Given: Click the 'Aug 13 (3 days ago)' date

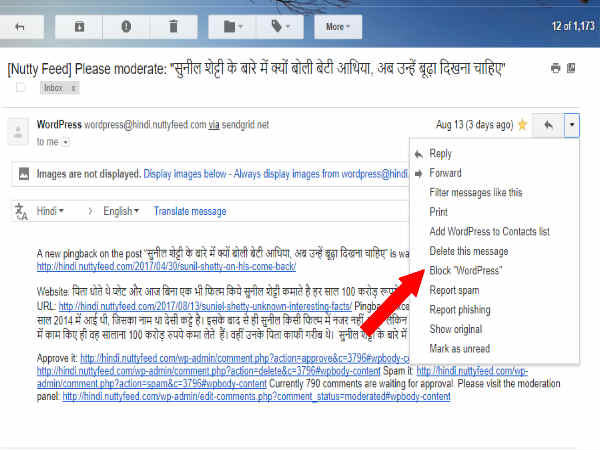Looking at the screenshot, I should tap(474, 125).
